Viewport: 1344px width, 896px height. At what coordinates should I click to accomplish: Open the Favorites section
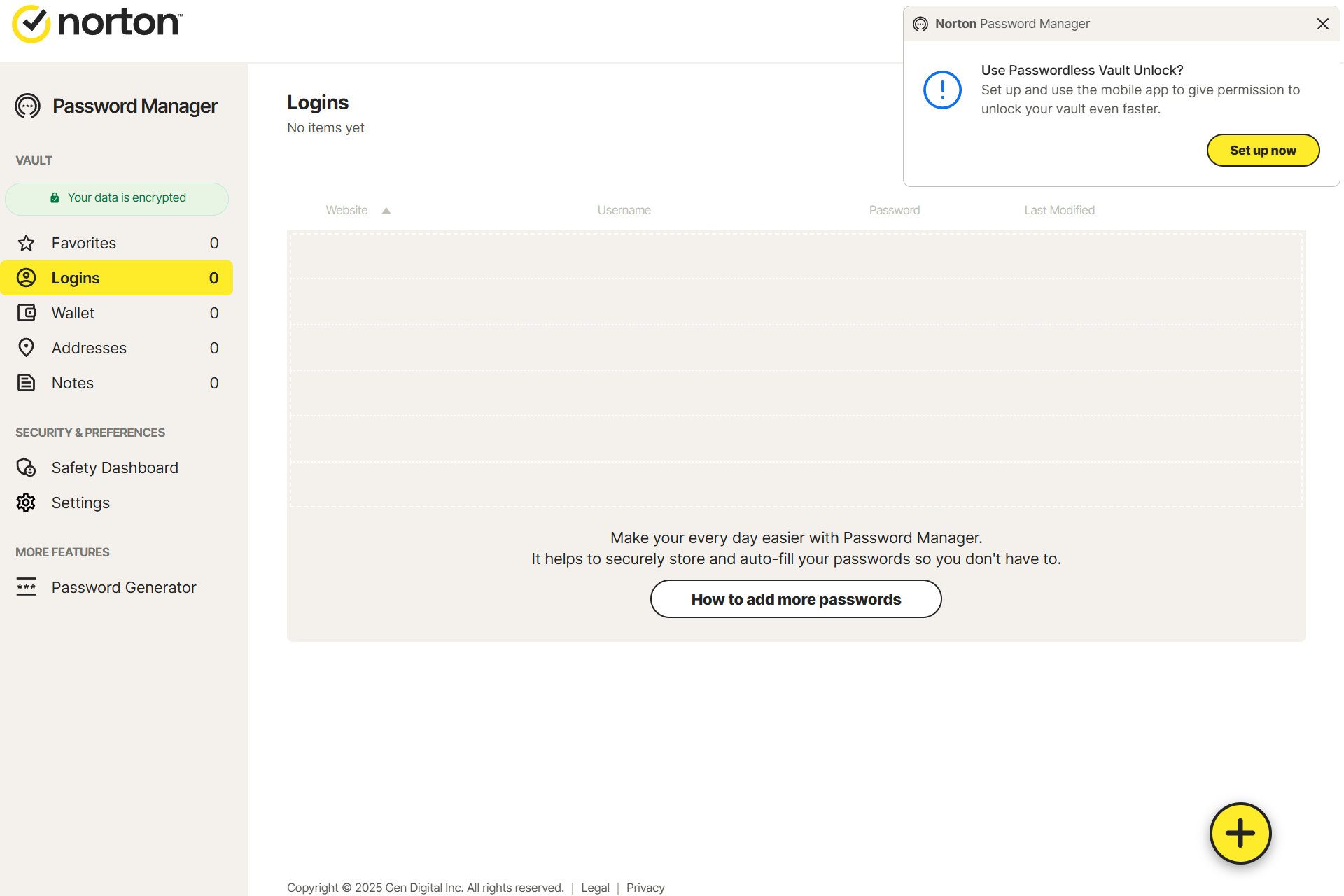click(x=117, y=243)
